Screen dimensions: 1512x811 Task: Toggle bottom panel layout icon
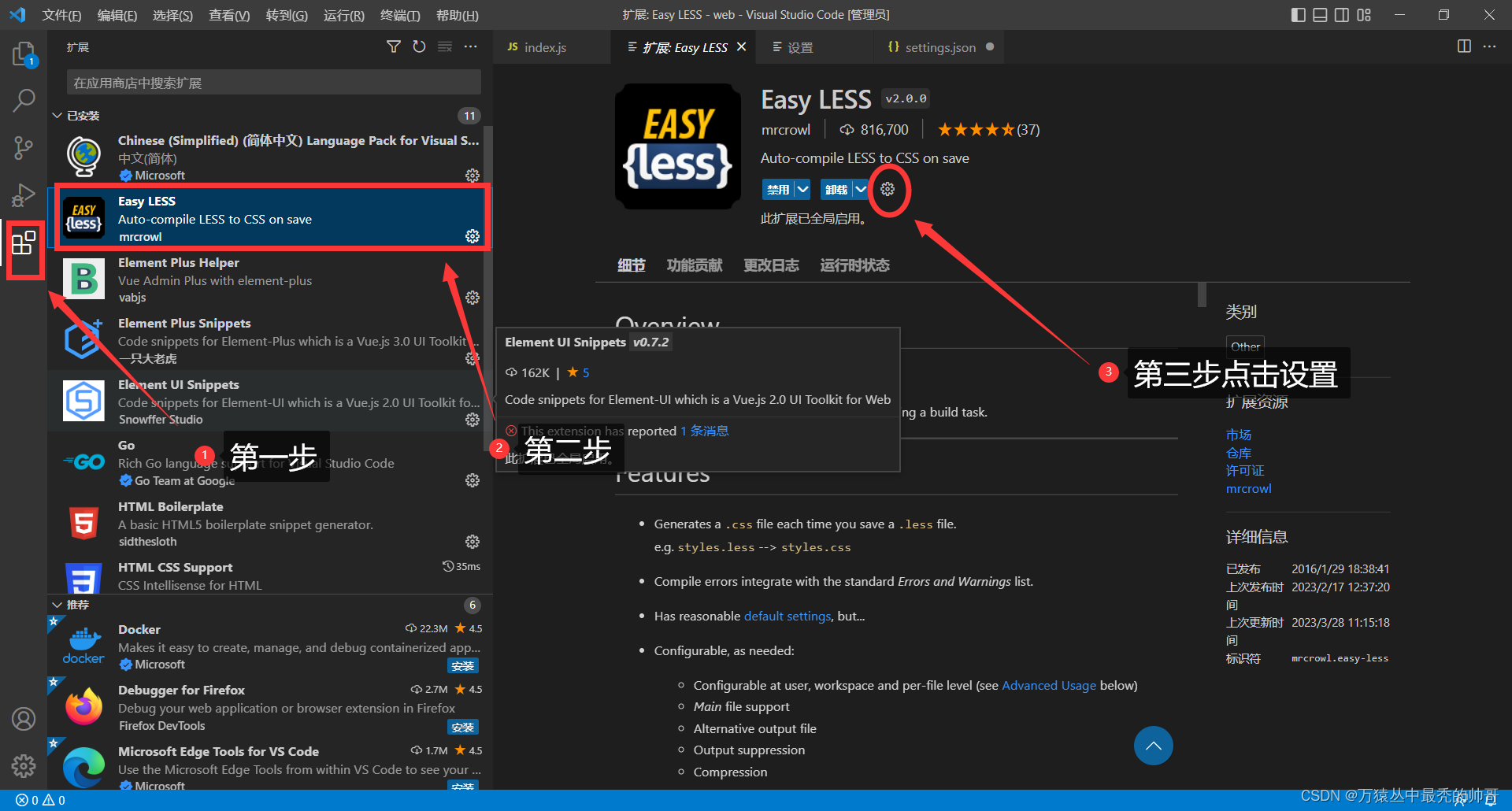(1320, 15)
